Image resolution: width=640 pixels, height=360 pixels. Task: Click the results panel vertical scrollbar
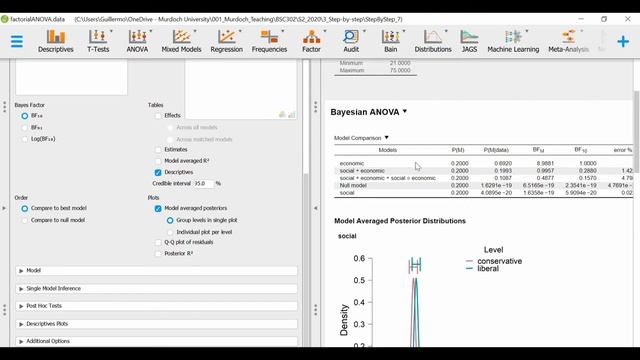[637, 132]
